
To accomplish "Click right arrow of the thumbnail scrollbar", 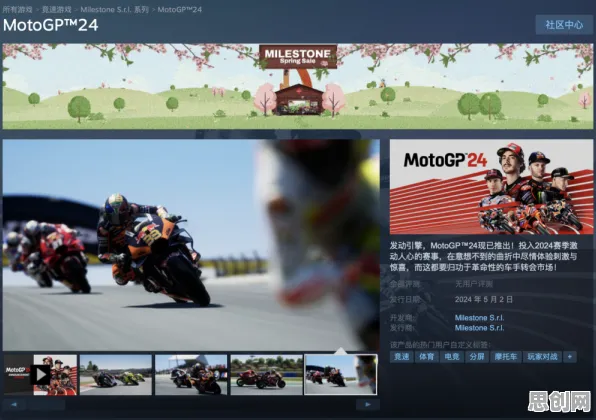I will coord(368,404).
